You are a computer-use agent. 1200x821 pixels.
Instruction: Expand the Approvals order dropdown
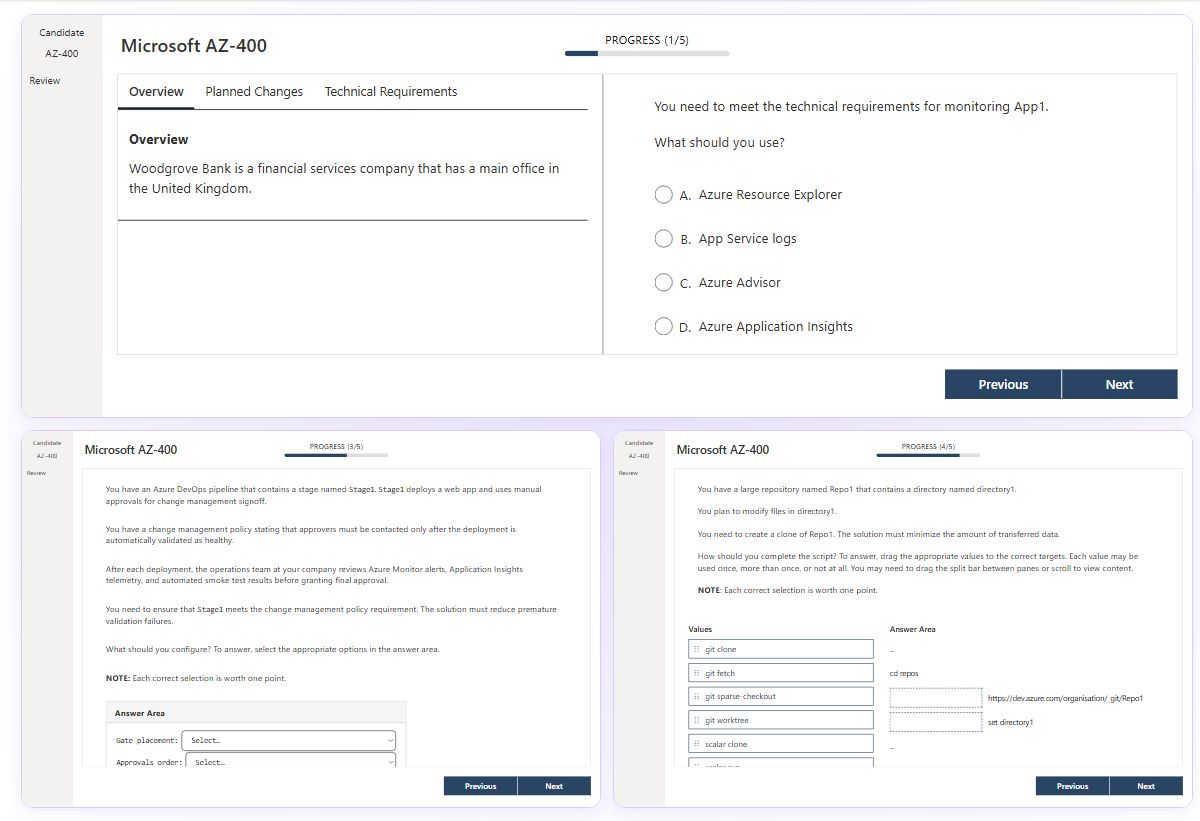[x=290, y=762]
